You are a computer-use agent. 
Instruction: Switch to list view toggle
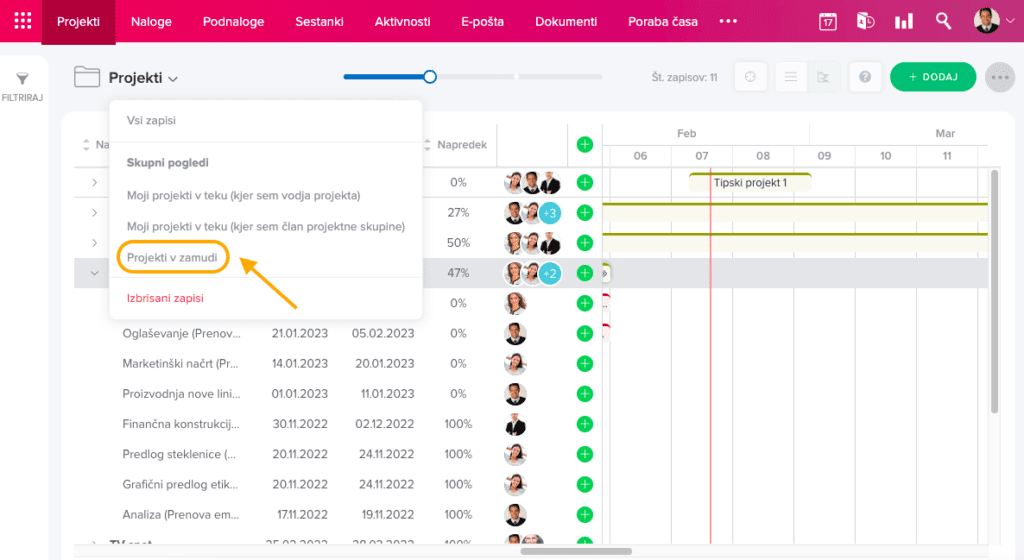pos(790,77)
